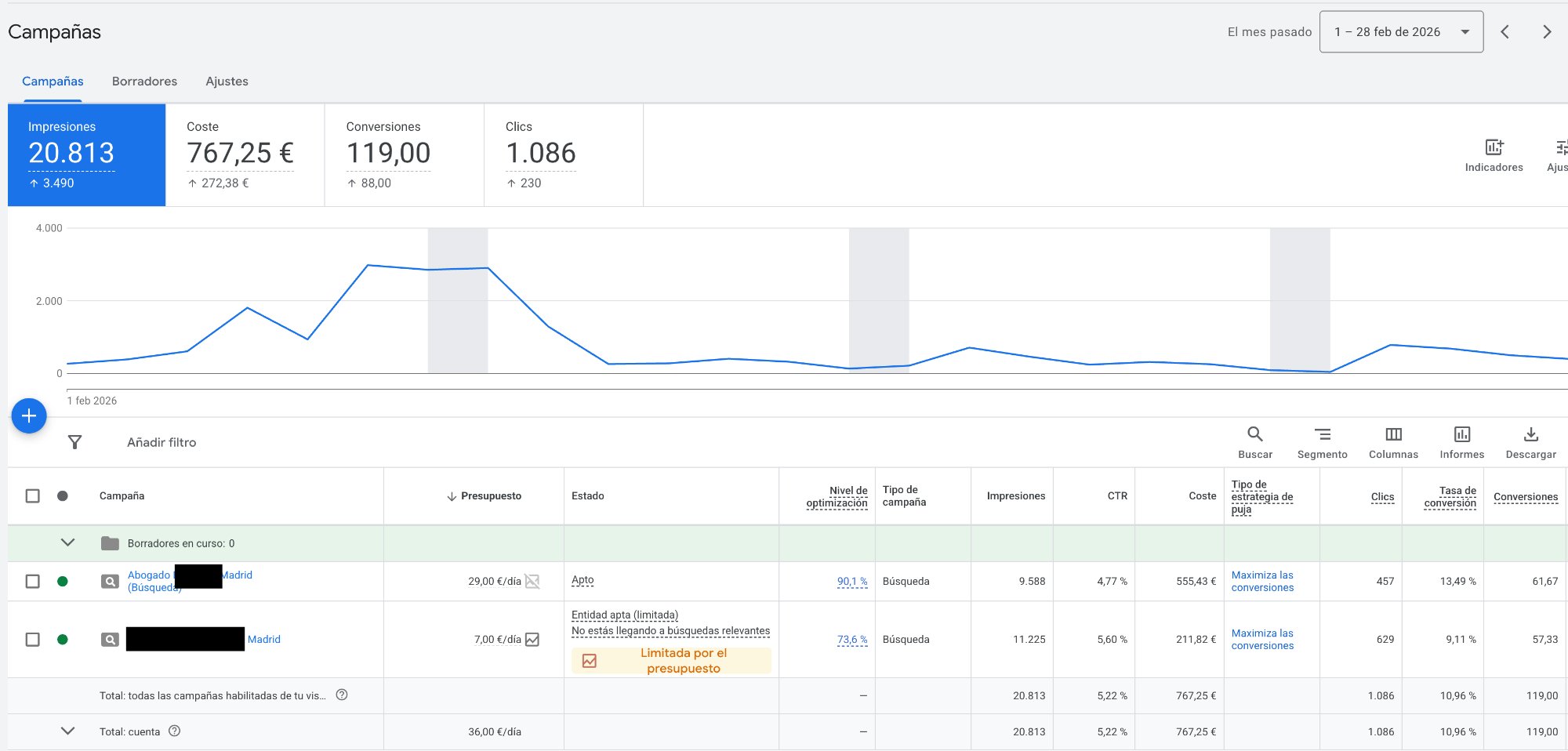Open the date range dropdown
The image size is (1568, 751).
point(1401,32)
